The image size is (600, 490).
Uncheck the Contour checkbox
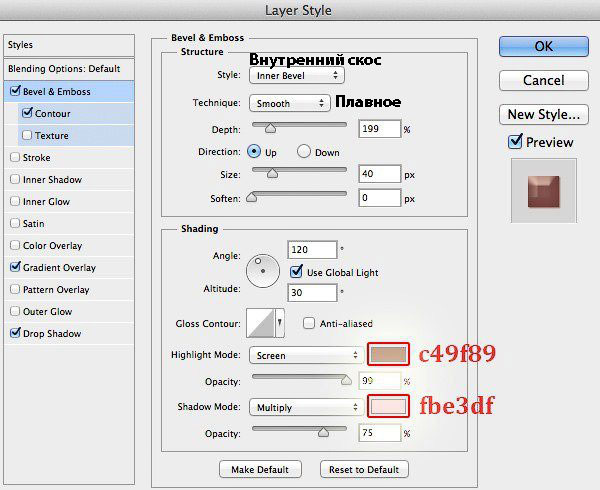point(27,113)
